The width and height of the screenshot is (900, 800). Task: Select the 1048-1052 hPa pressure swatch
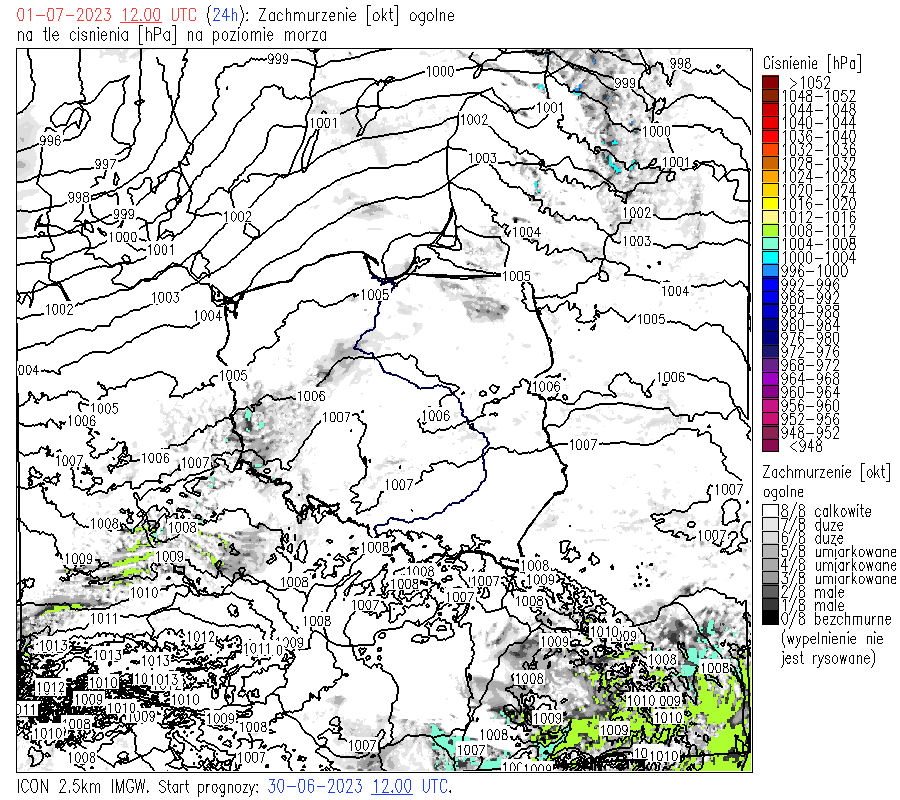click(770, 96)
